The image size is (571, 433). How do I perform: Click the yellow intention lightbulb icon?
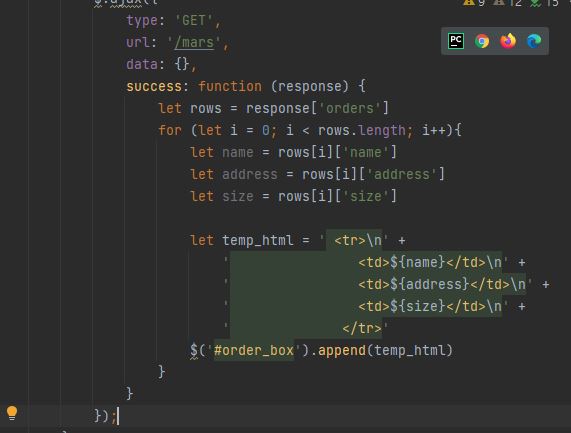point(12,414)
